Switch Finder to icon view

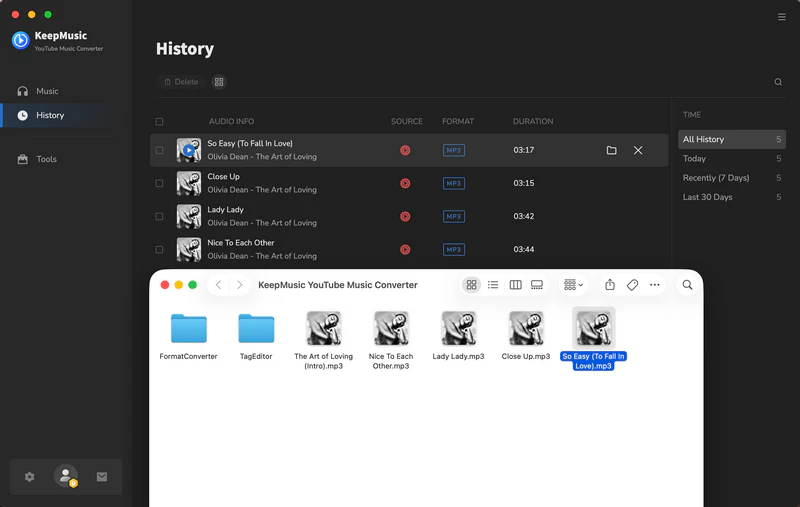coord(471,285)
